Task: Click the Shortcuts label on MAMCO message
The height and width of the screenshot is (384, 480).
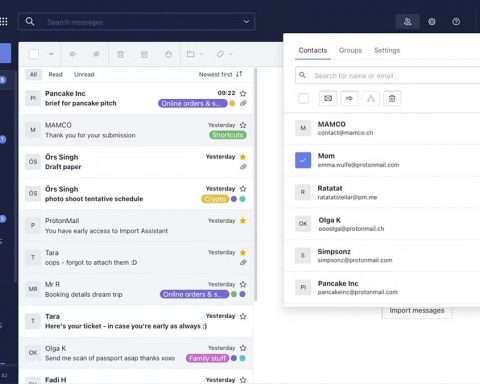Action: point(228,135)
